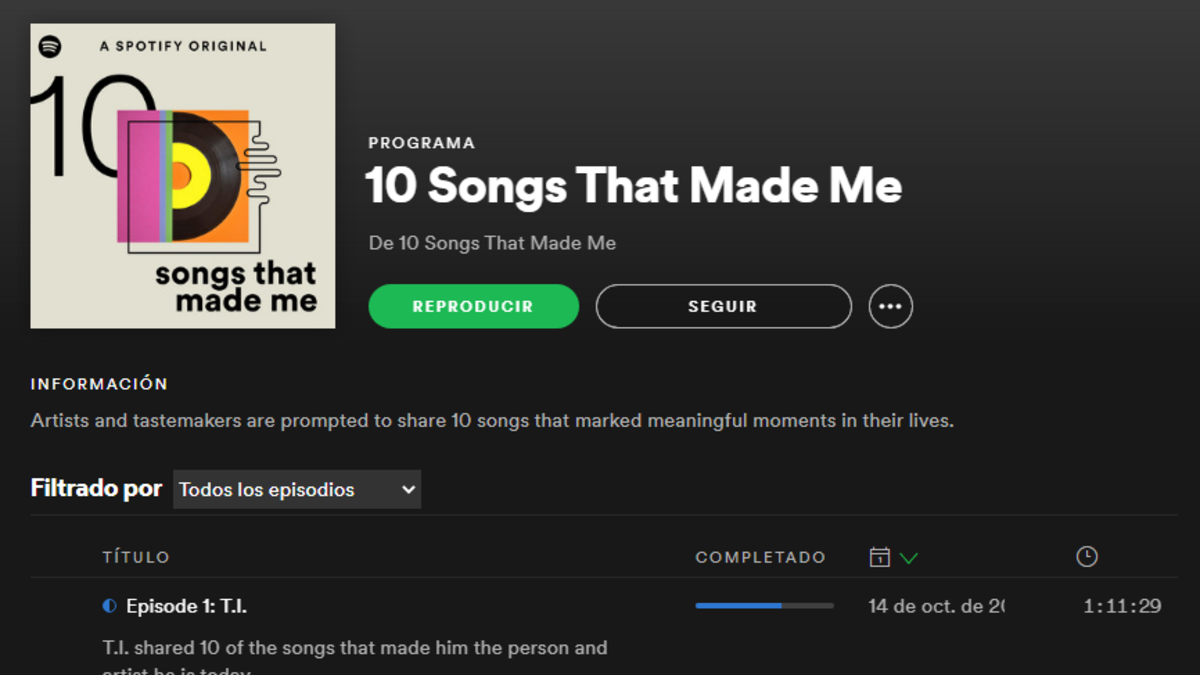Image resolution: width=1200 pixels, height=675 pixels.
Task: Click the episode date '14 de oct.'
Action: coord(935,606)
